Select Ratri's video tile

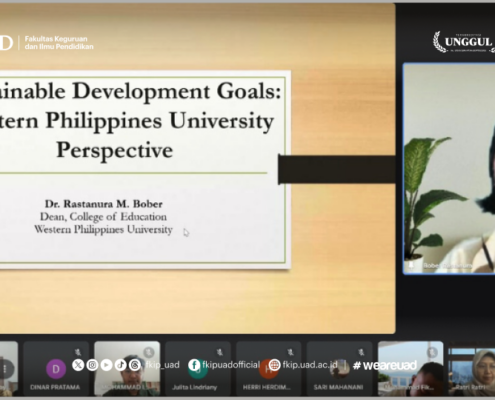coord(472,368)
